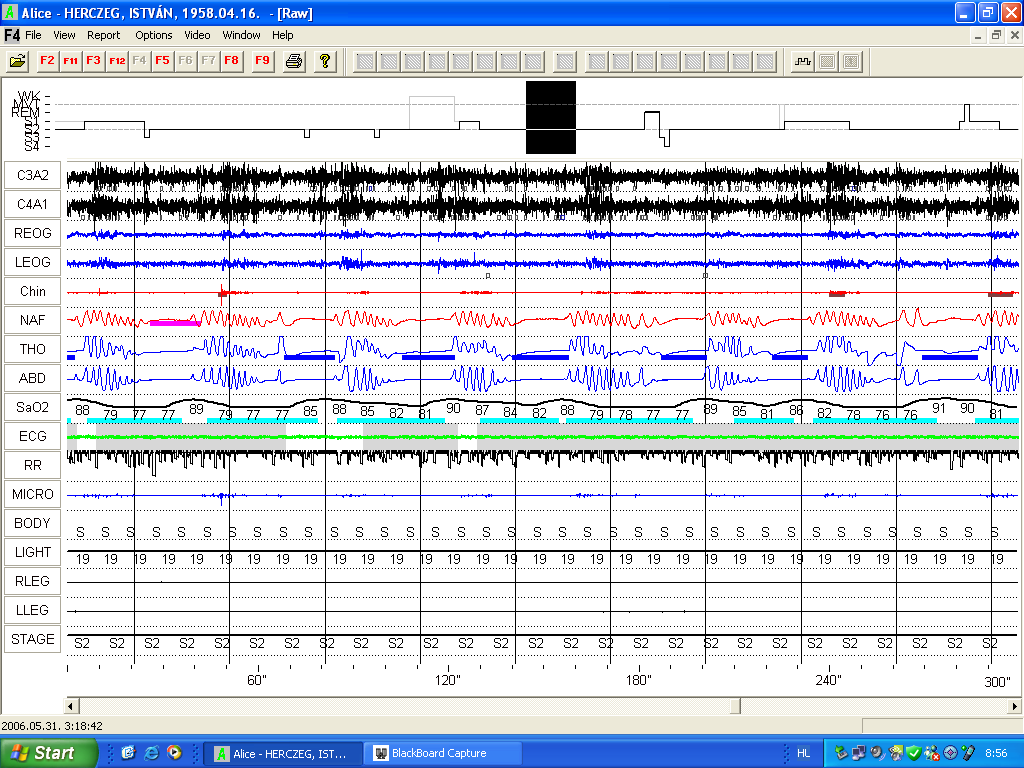Viewport: 1024px width, 768px height.
Task: Open the F4 document icon menu
Action: pos(12,35)
